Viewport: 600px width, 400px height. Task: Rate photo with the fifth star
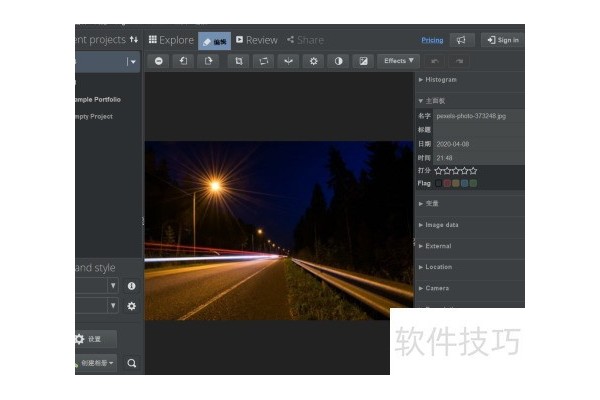click(x=473, y=171)
